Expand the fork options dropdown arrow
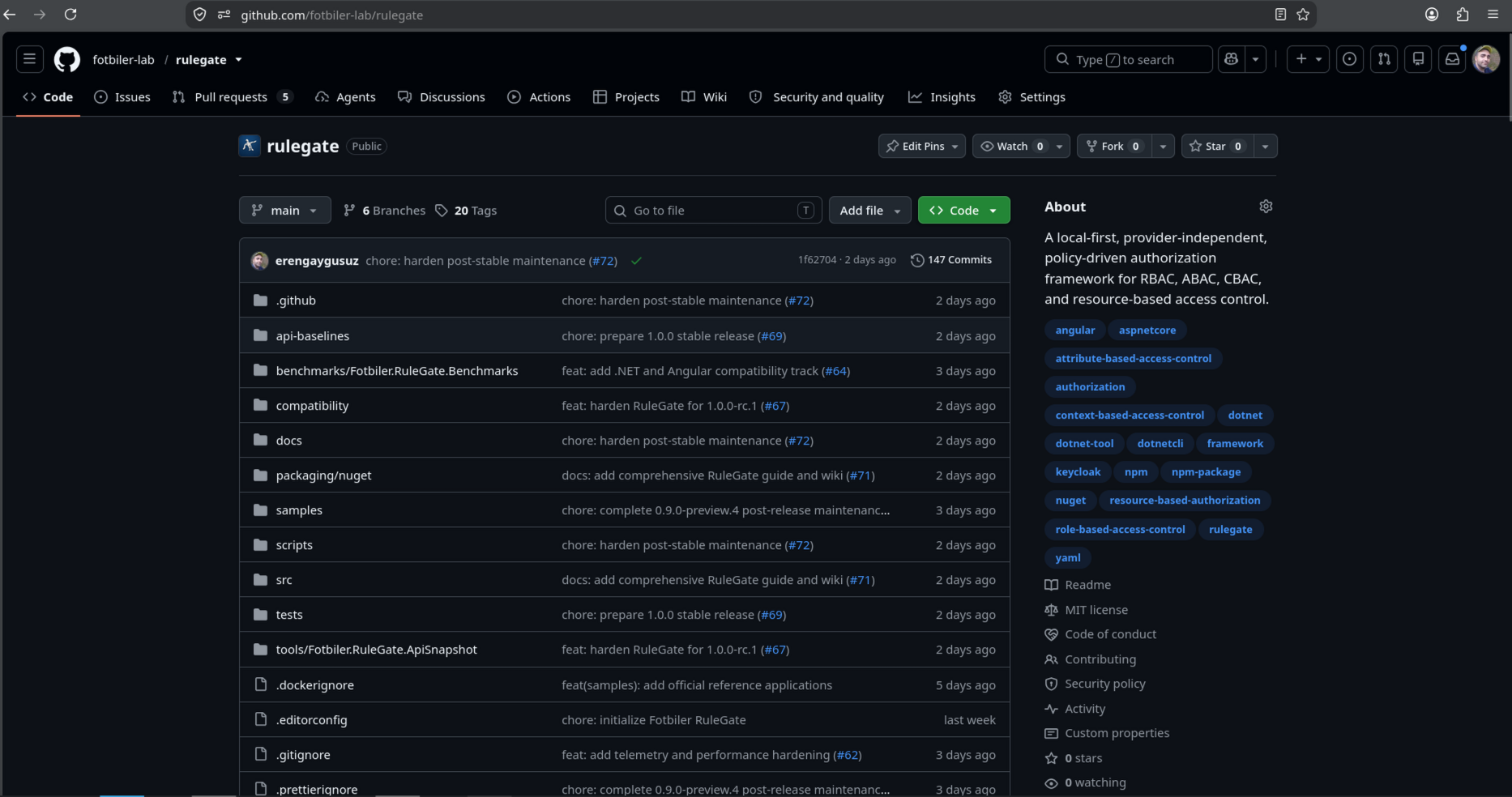This screenshot has width=1512, height=797. [x=1163, y=146]
